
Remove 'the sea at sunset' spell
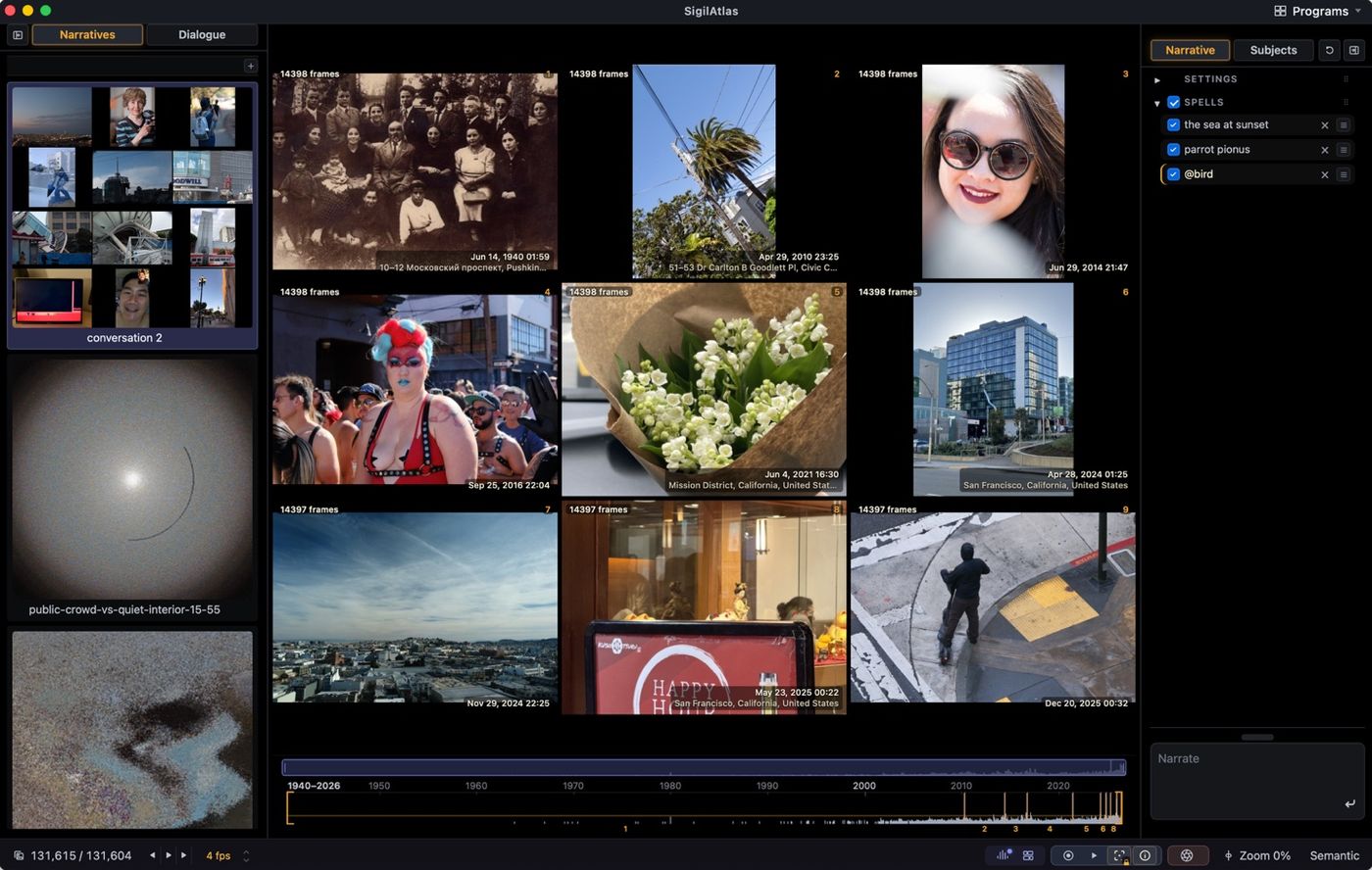pyautogui.click(x=1325, y=125)
